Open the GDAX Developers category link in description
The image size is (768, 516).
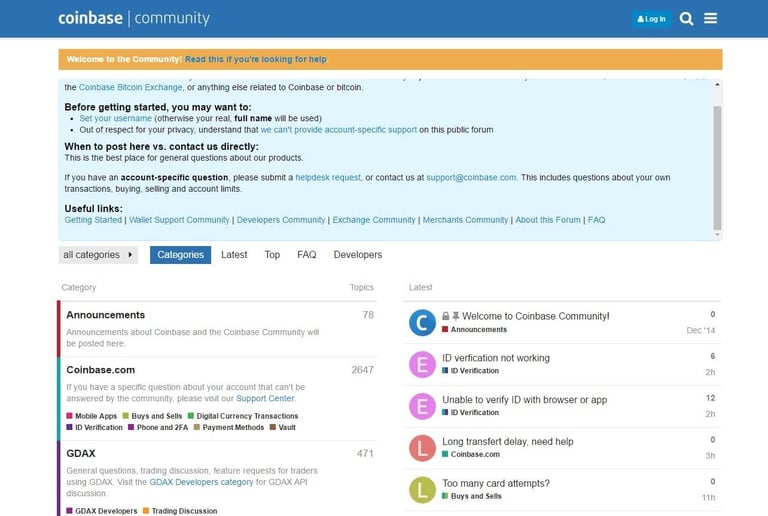201,482
